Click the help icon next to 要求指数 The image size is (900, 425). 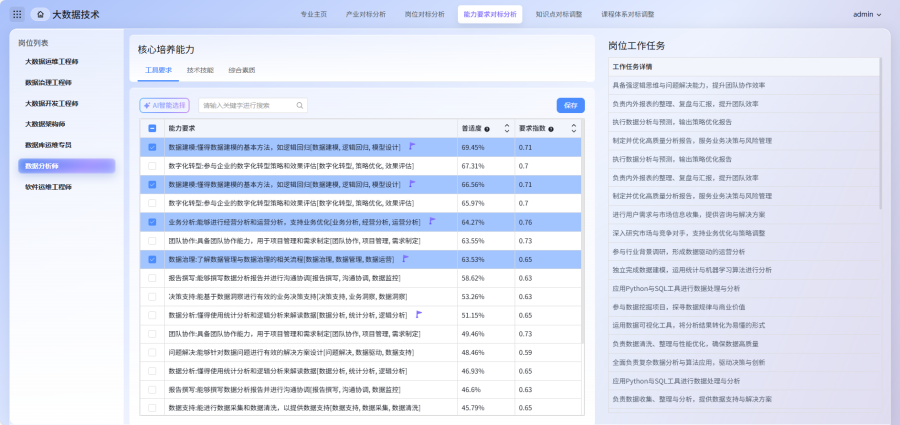tap(549, 129)
